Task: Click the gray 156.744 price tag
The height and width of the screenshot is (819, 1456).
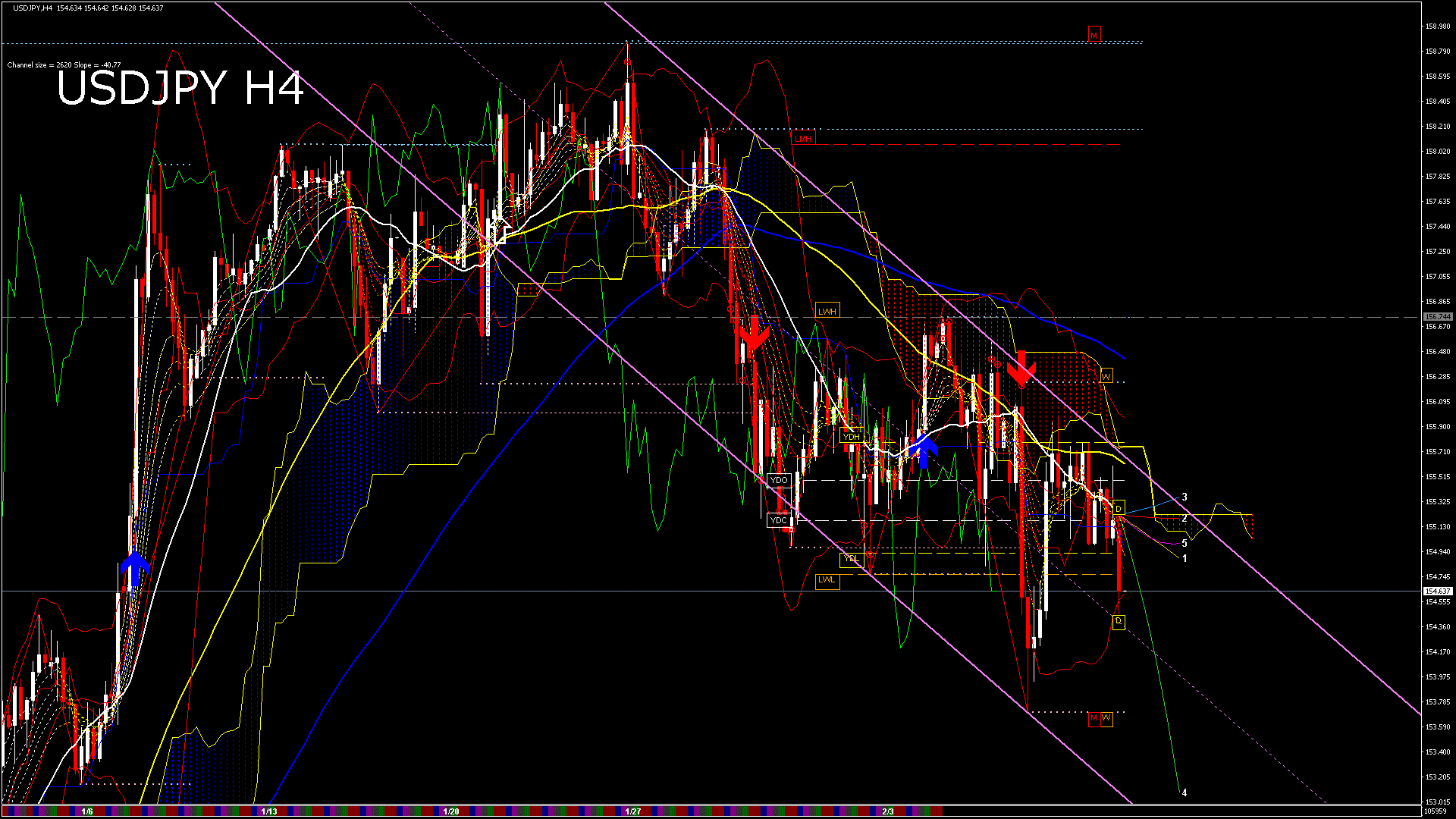Action: pyautogui.click(x=1437, y=317)
